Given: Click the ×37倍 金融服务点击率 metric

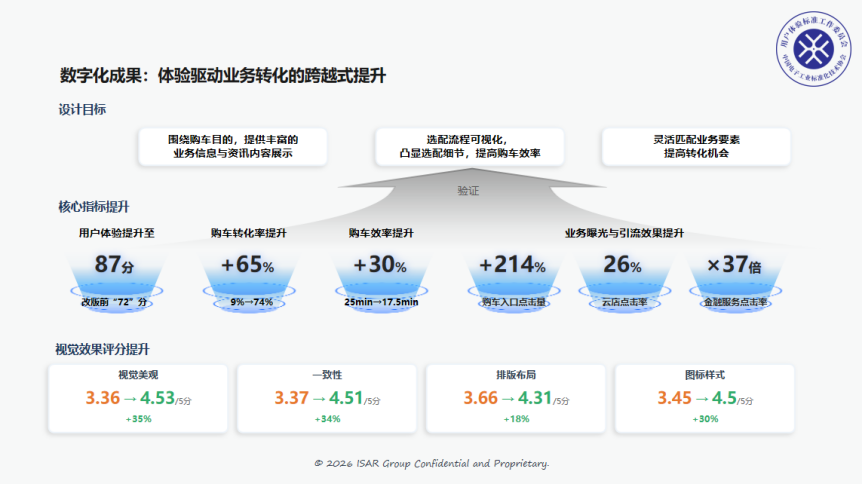Looking at the screenshot, I should pyautogui.click(x=734, y=266).
